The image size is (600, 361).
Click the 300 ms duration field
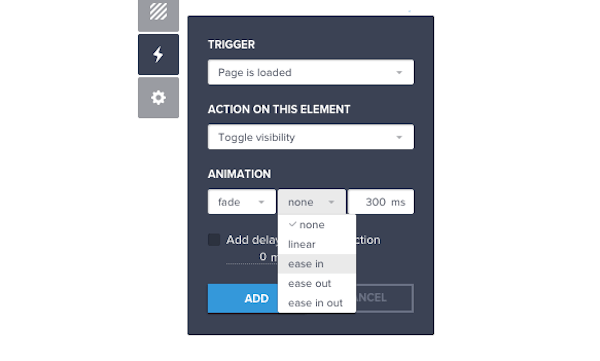click(x=381, y=201)
